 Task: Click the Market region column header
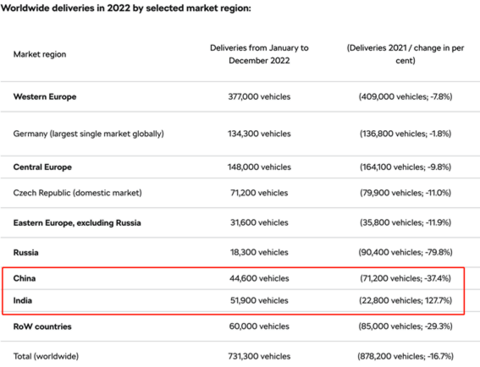[40, 54]
